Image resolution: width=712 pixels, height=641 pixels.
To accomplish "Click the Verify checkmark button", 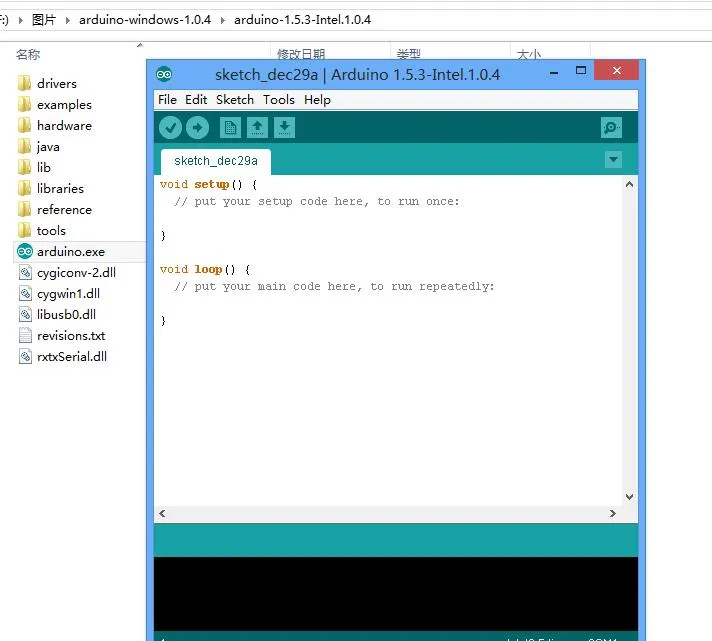I will coord(170,127).
